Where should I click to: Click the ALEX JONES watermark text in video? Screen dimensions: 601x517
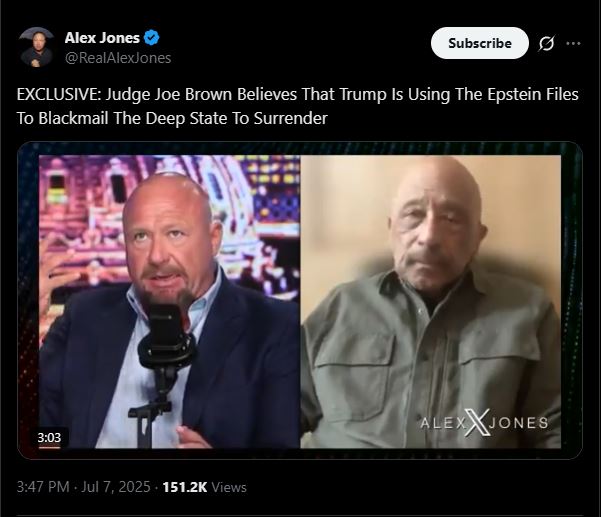pos(484,423)
